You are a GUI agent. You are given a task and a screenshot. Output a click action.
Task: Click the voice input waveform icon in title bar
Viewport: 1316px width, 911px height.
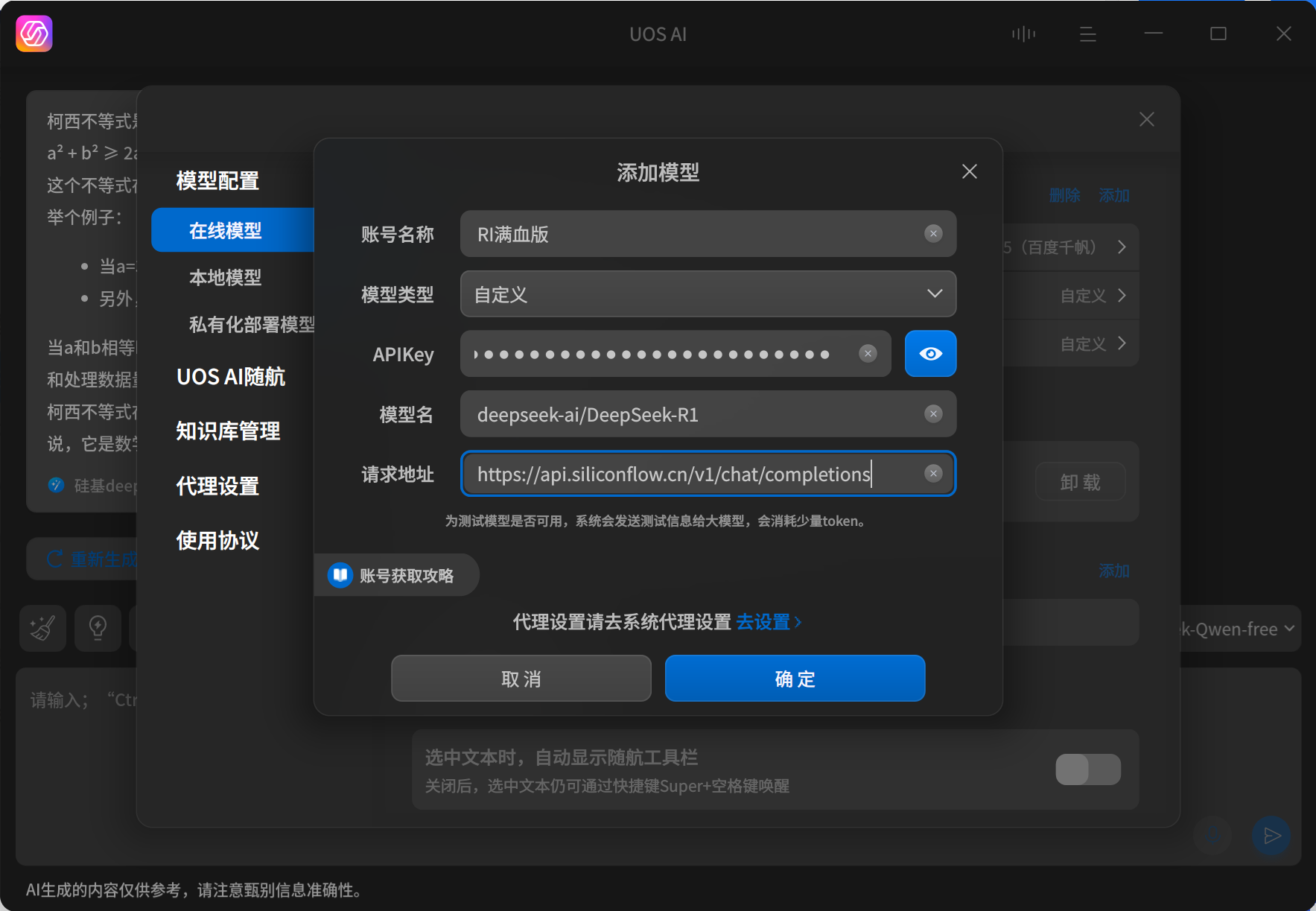tap(1023, 34)
